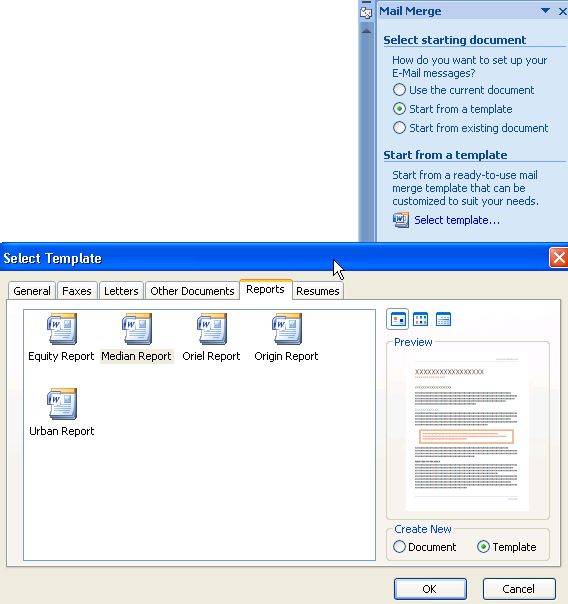The height and width of the screenshot is (604, 568).
Task: Close the Mail Merge task pane
Action: (x=563, y=12)
